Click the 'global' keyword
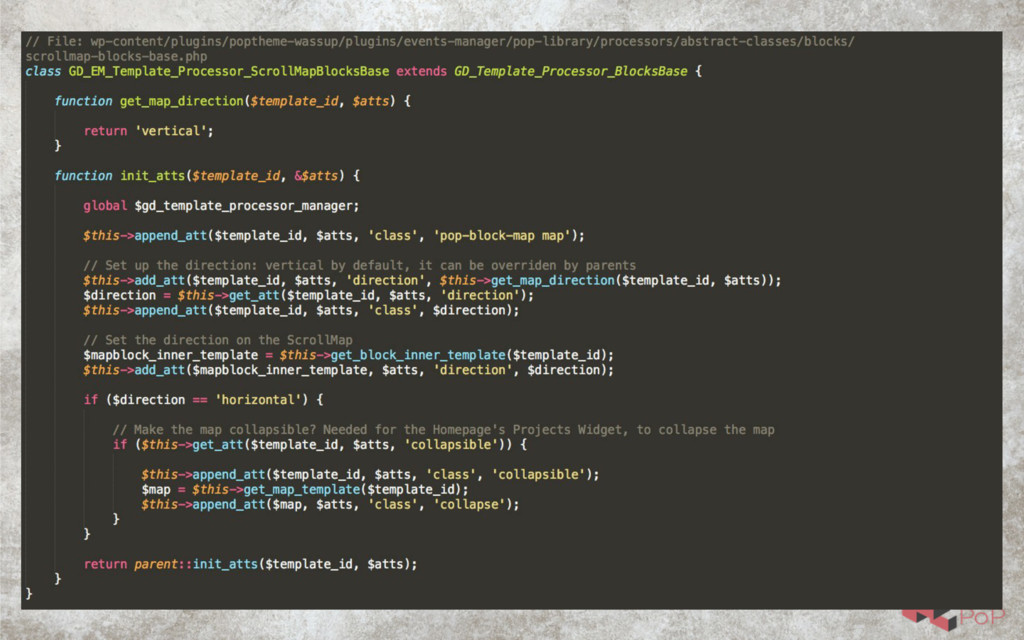This screenshot has height=640, width=1024. coord(104,206)
